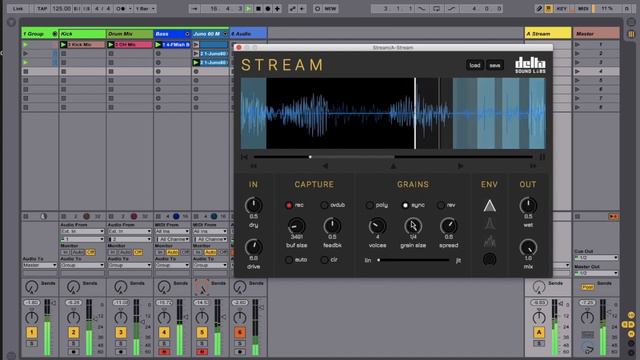The width and height of the screenshot is (640, 360).
Task: Open the Bass track MIDI From dropdown
Action: 172,231
